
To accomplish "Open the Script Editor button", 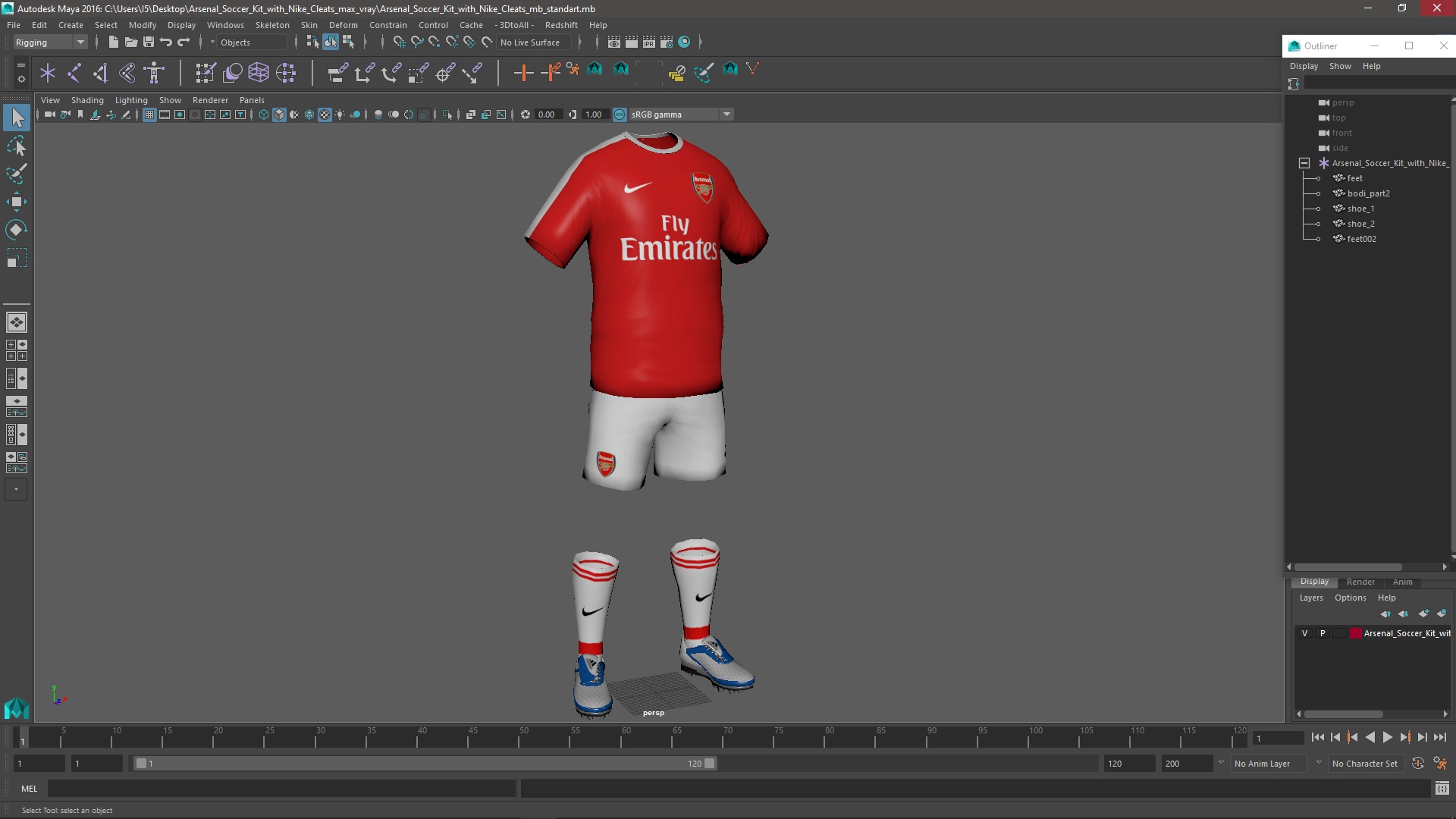I will (1442, 789).
